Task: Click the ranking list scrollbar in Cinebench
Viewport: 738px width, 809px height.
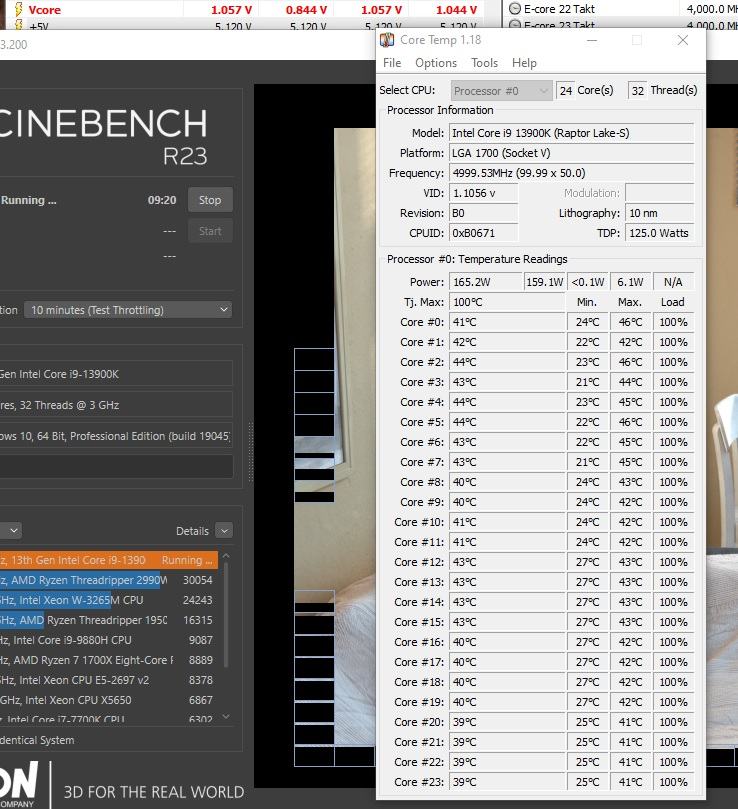Action: 226,614
